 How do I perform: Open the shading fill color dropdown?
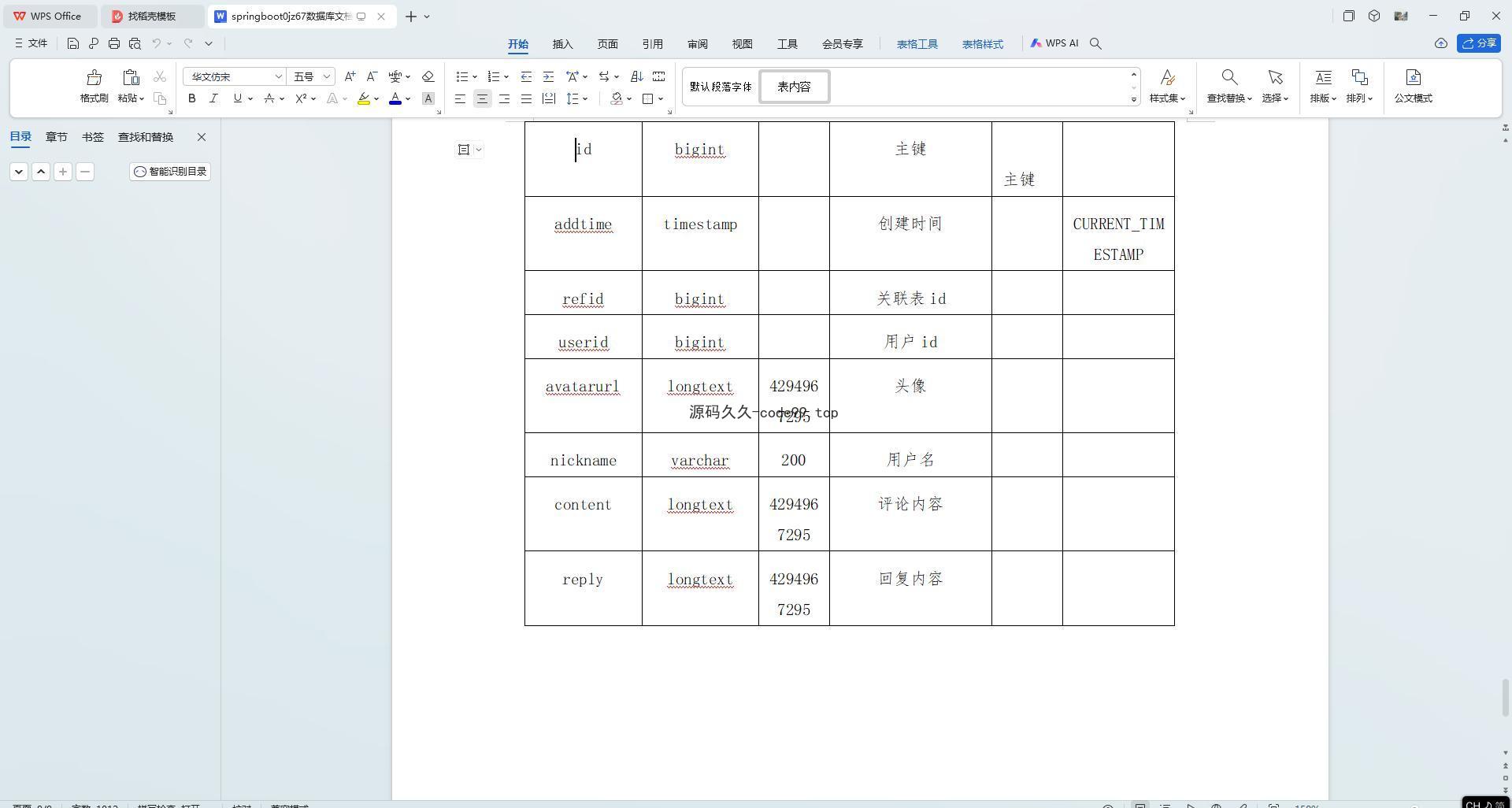pyautogui.click(x=629, y=98)
